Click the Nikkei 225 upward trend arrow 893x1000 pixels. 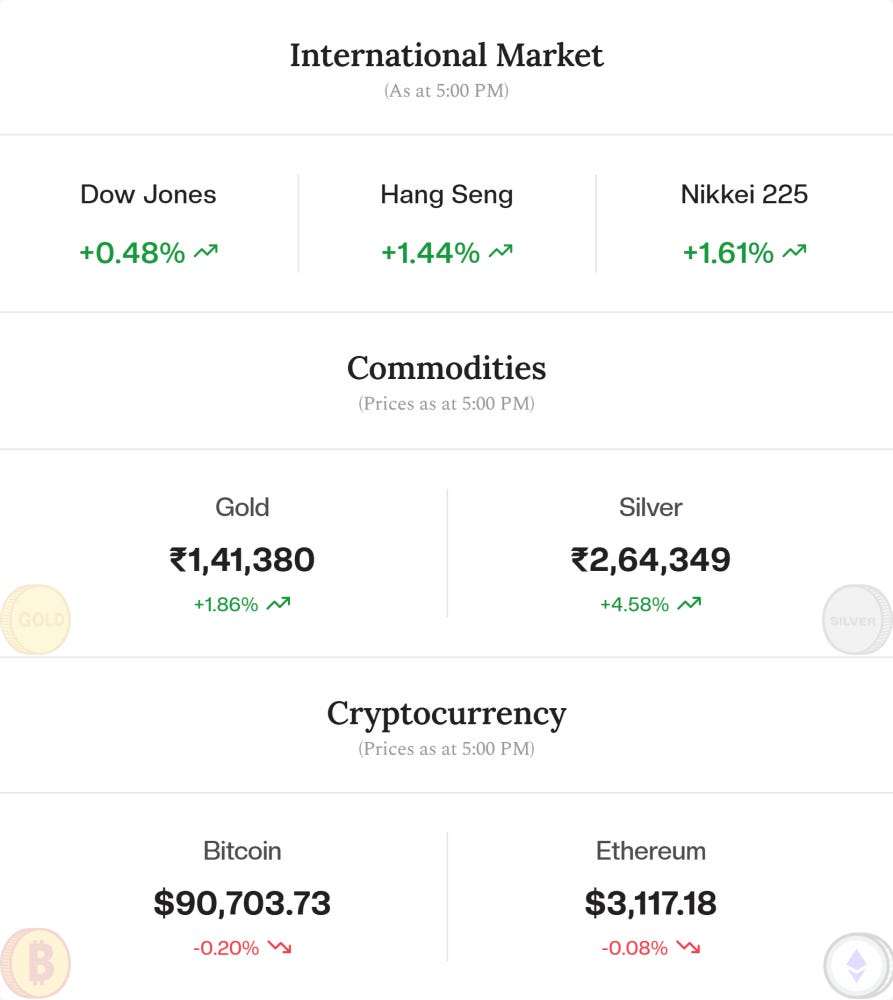[795, 253]
